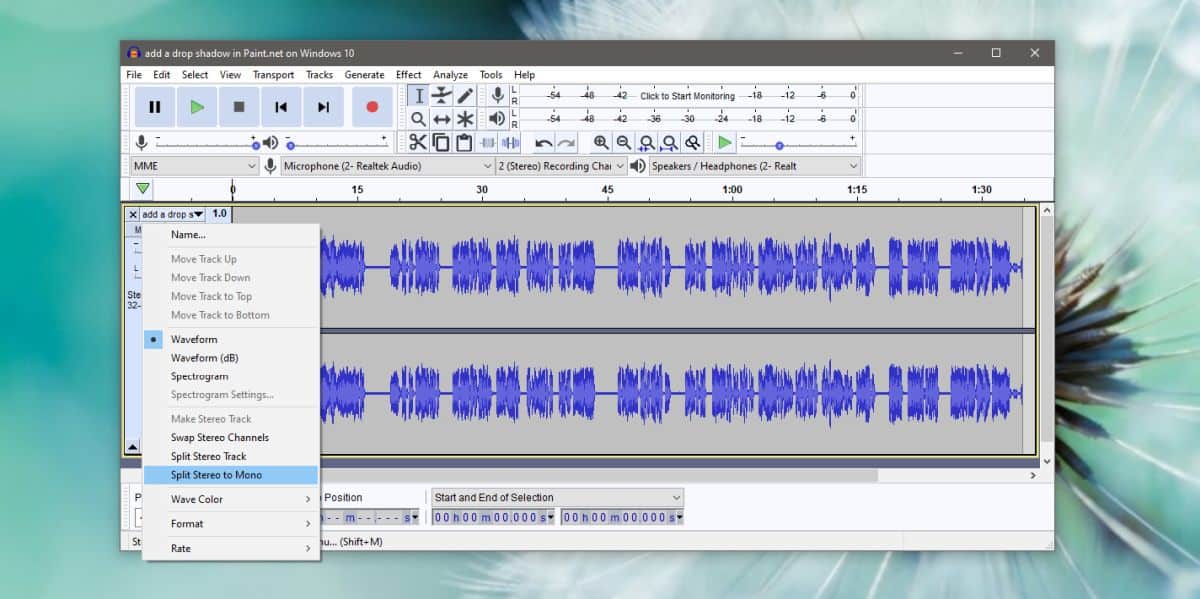This screenshot has height=599, width=1200.
Task: Open the Effect menu
Action: pos(408,74)
